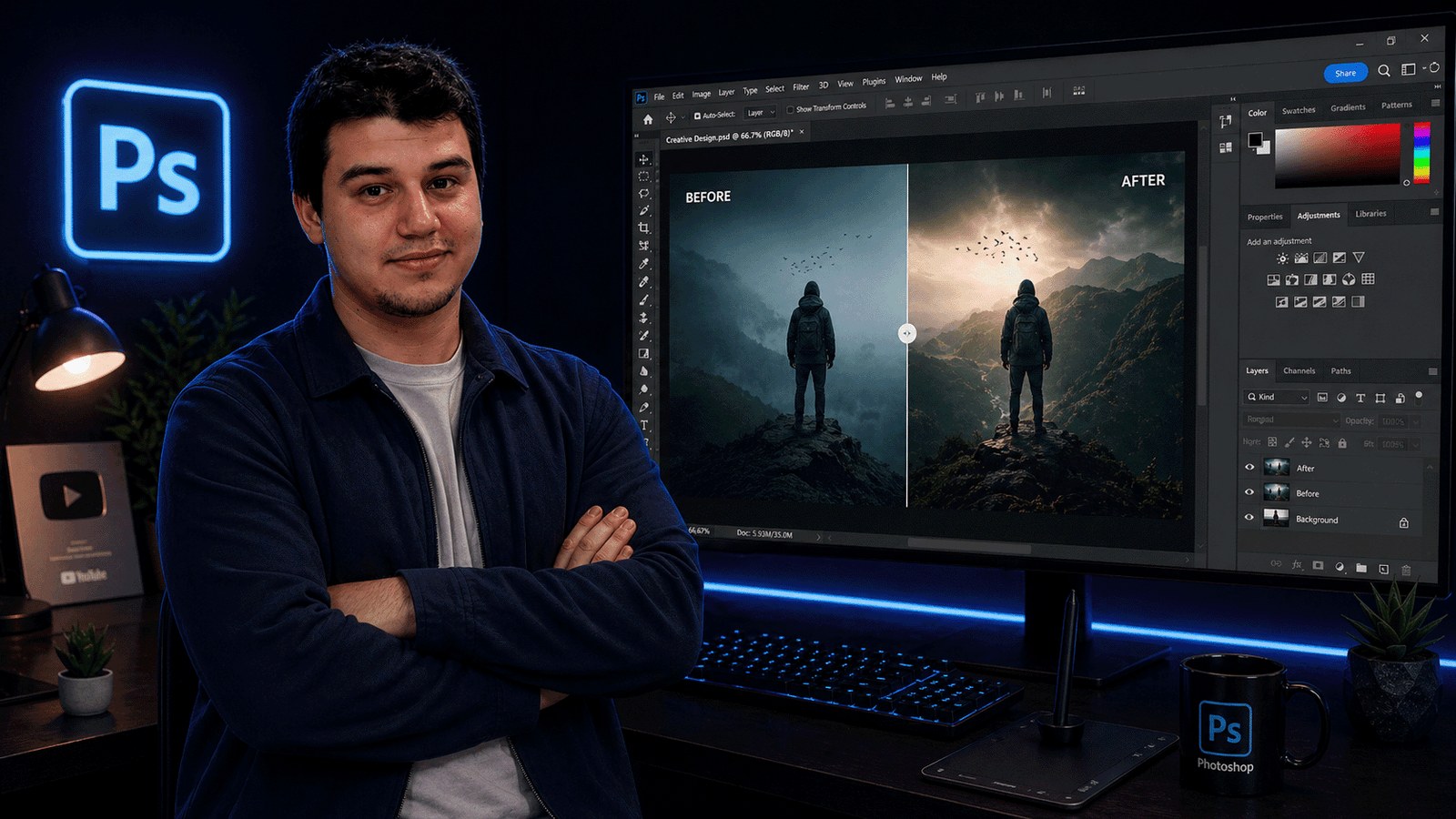Open the Color panel options menu
Image resolution: width=1456 pixels, height=819 pixels.
point(1435,103)
